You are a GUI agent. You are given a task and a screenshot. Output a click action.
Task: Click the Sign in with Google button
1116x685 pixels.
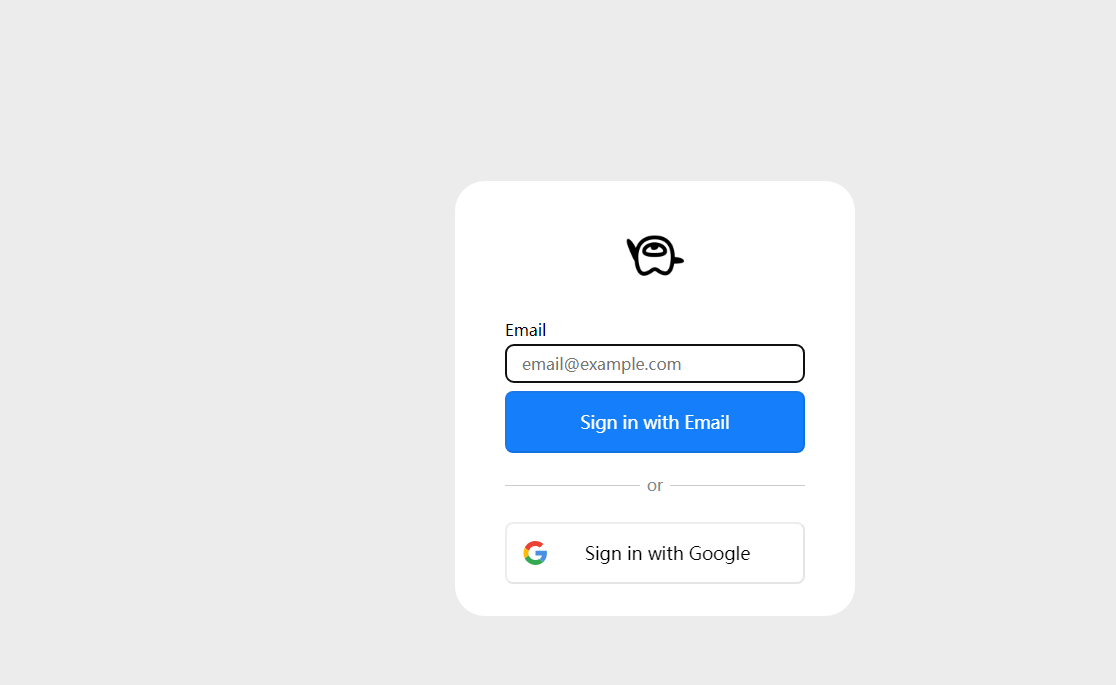click(655, 553)
